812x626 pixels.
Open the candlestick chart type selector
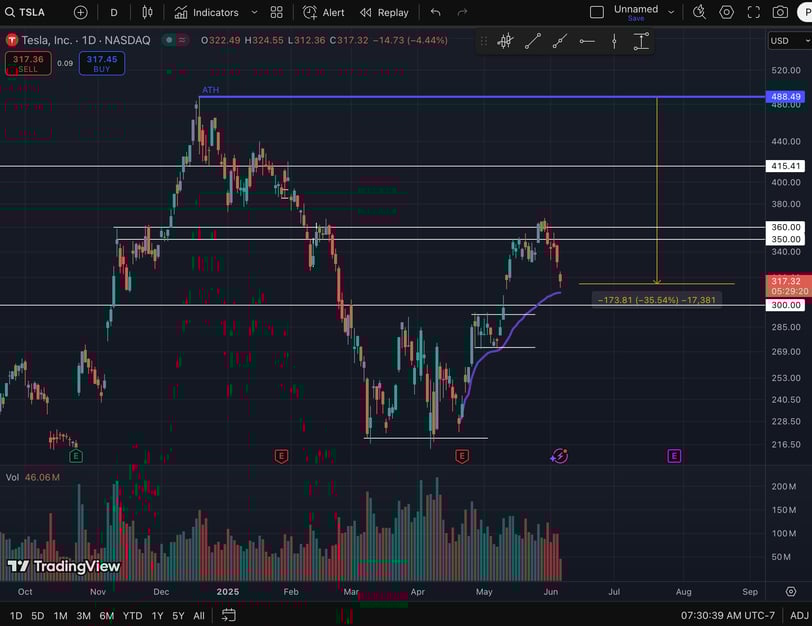147,12
